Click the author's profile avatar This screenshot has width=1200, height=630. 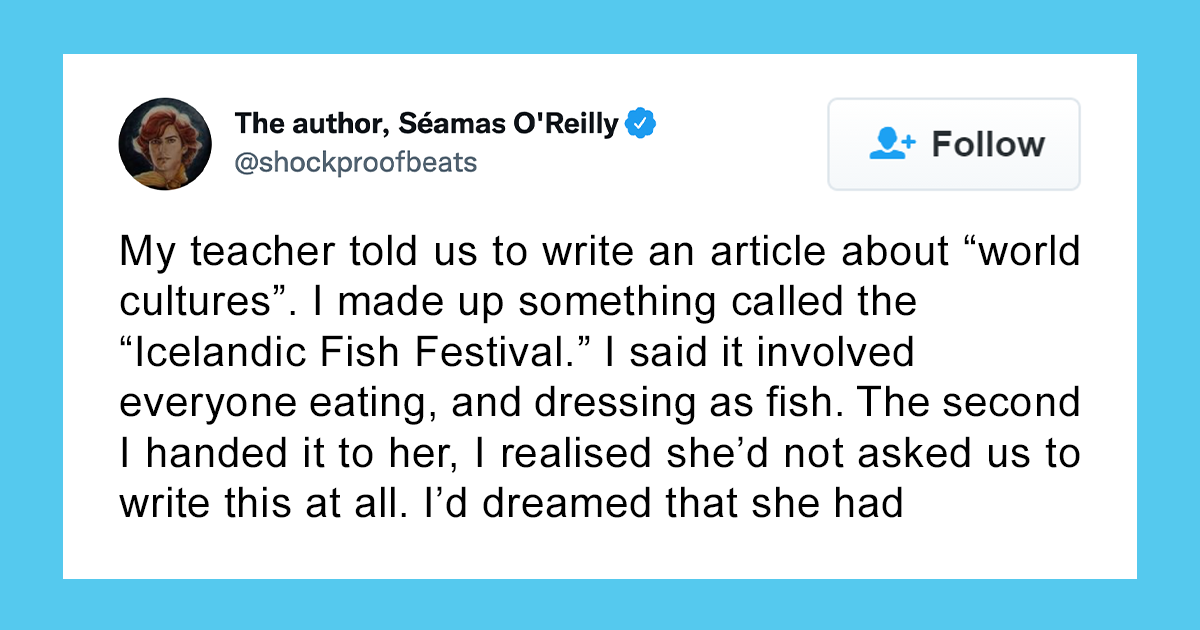point(165,144)
